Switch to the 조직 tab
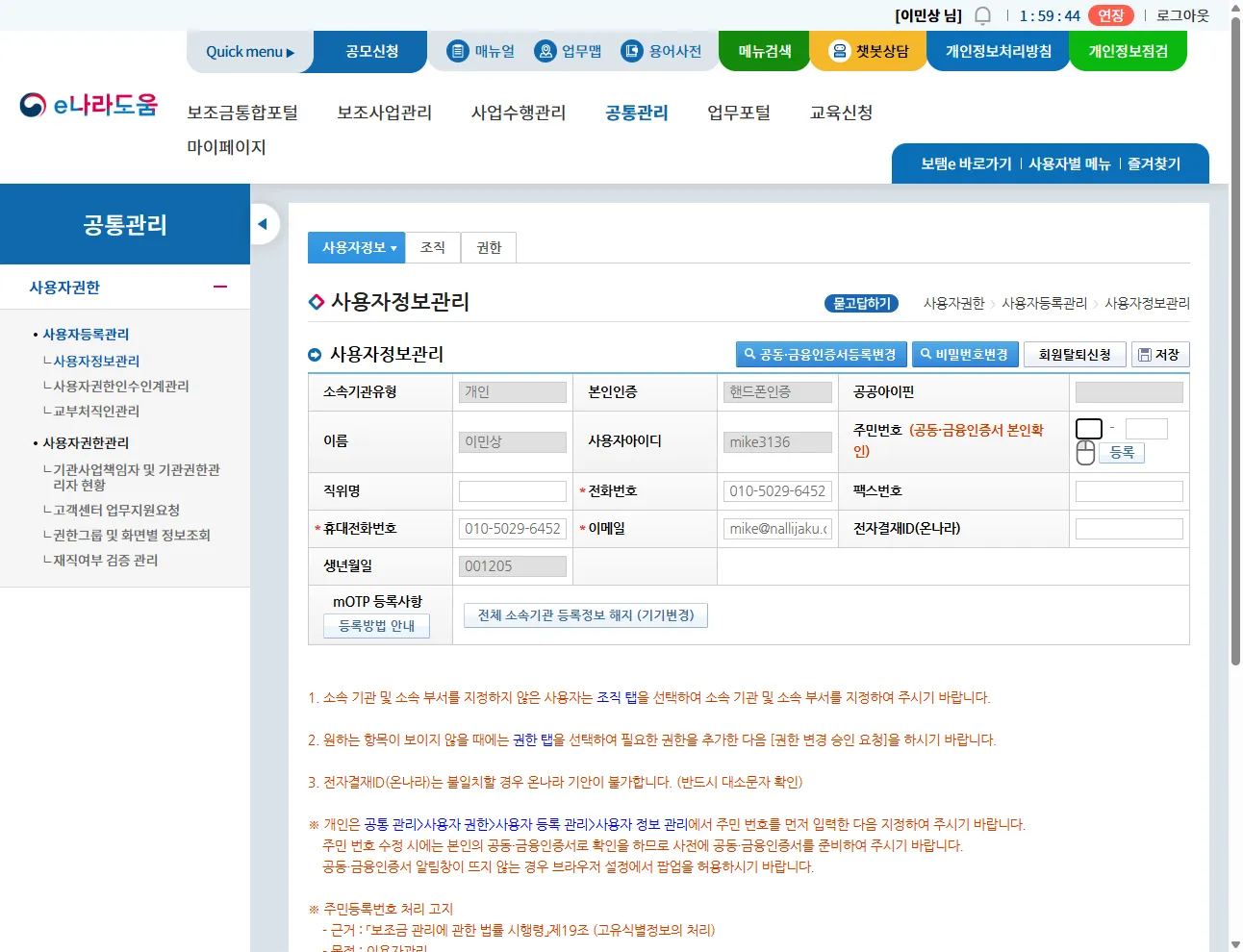 433,247
